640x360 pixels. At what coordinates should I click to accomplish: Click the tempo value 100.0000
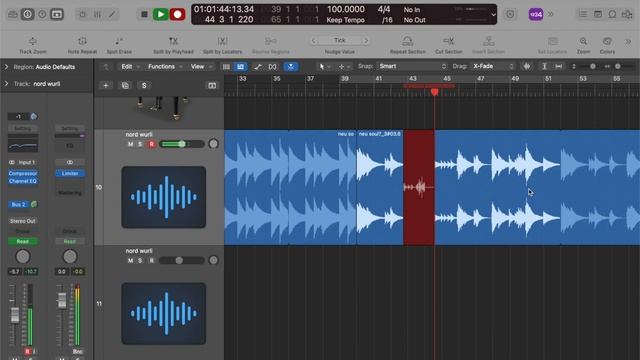click(346, 9)
